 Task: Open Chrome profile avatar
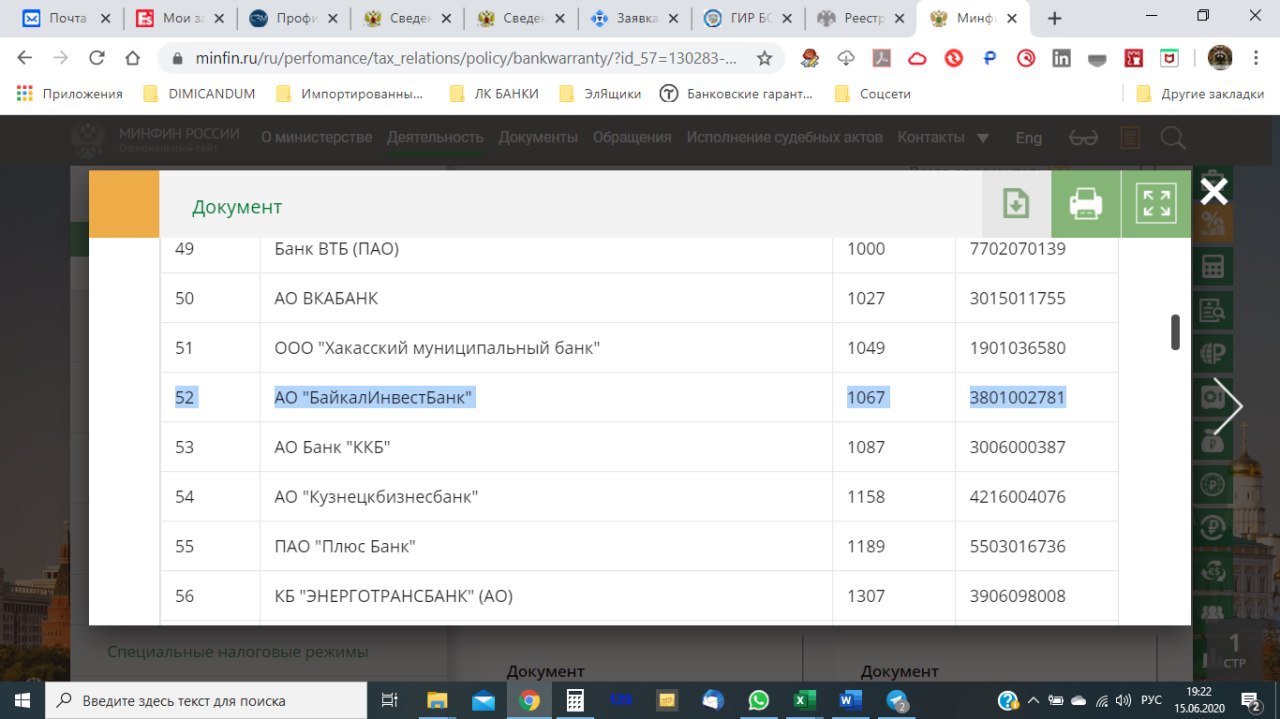pyautogui.click(x=1219, y=58)
